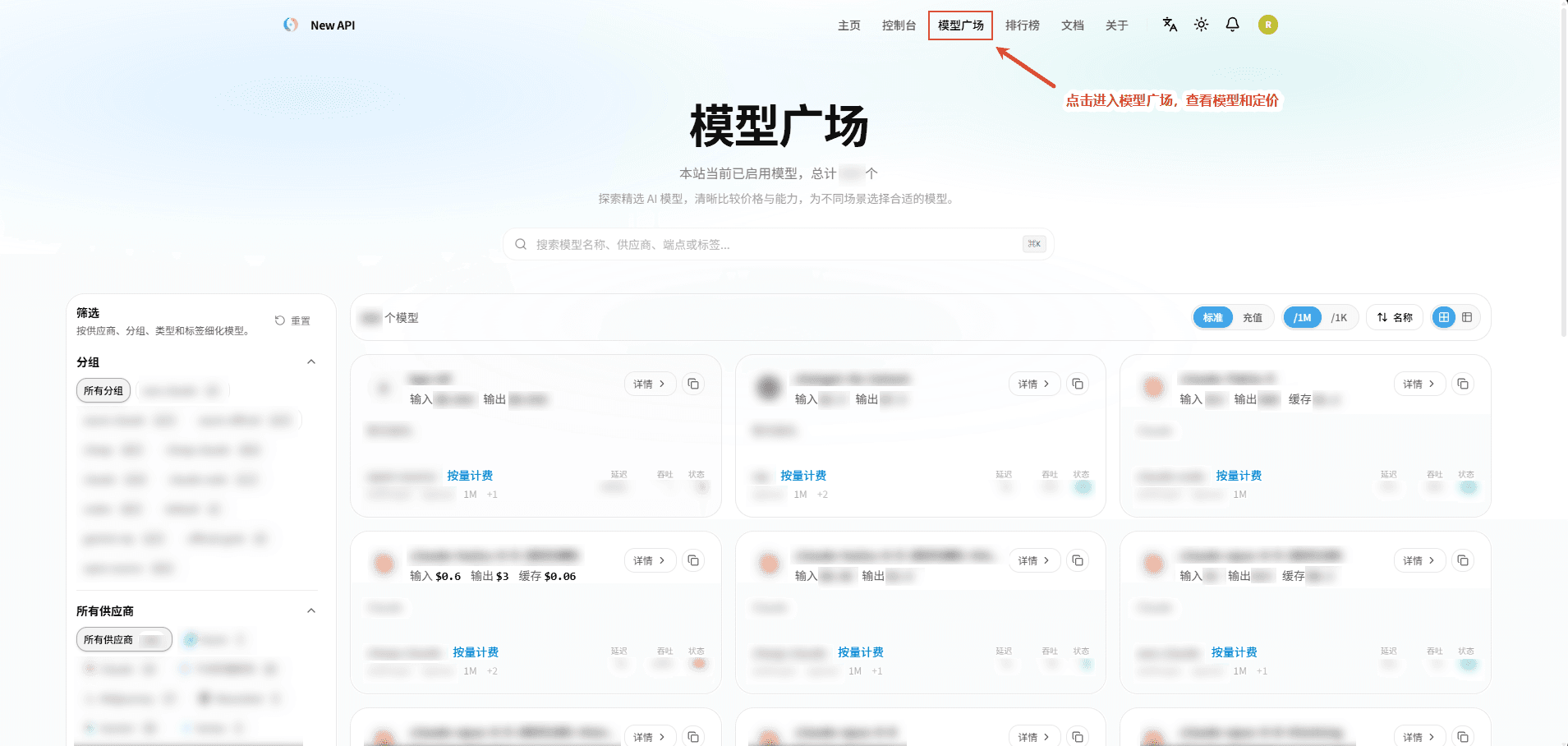Toggle the sun theme icon
Image resolution: width=1568 pixels, height=746 pixels.
pyautogui.click(x=1201, y=25)
